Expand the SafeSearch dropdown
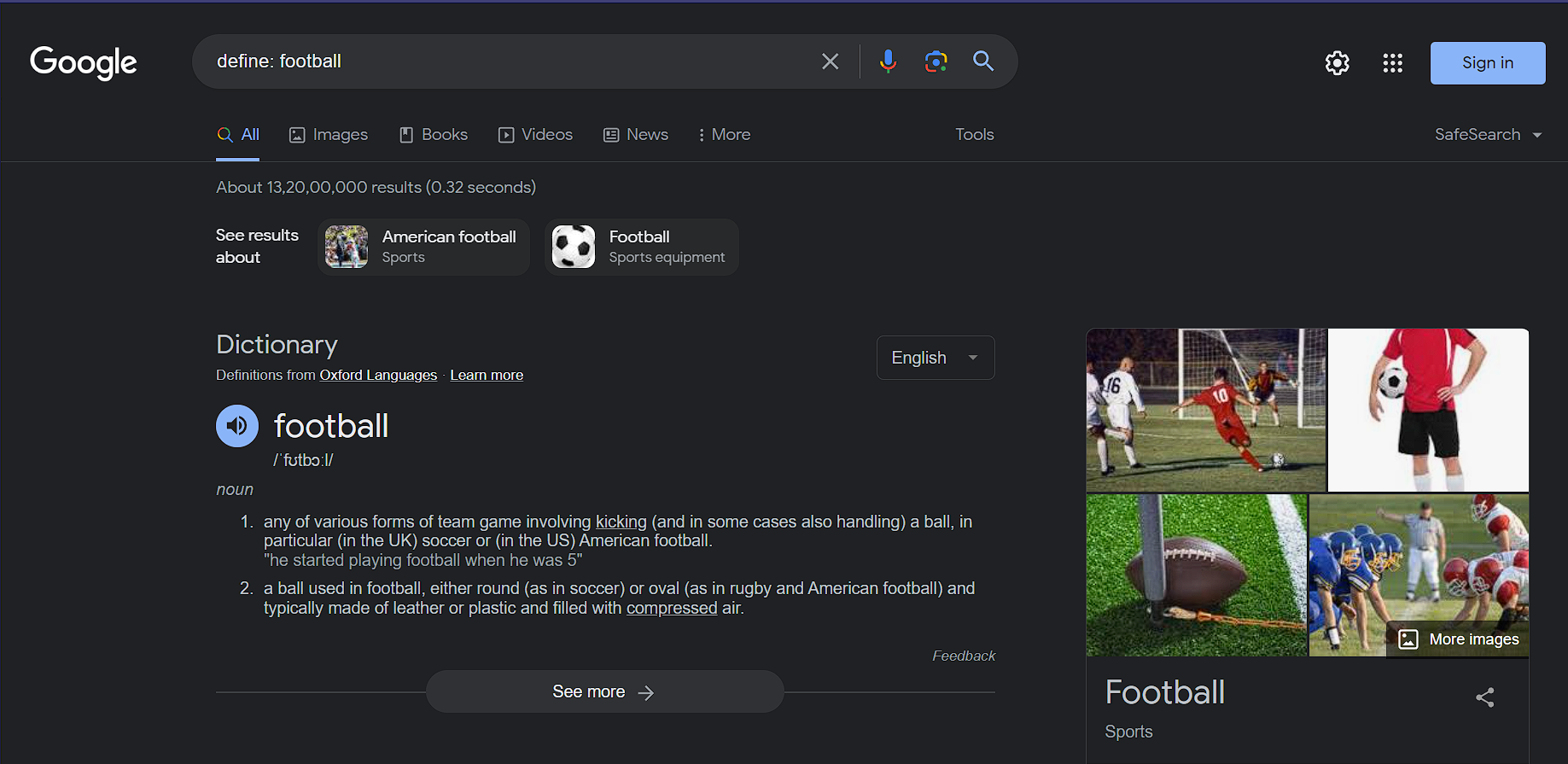 pos(1488,135)
